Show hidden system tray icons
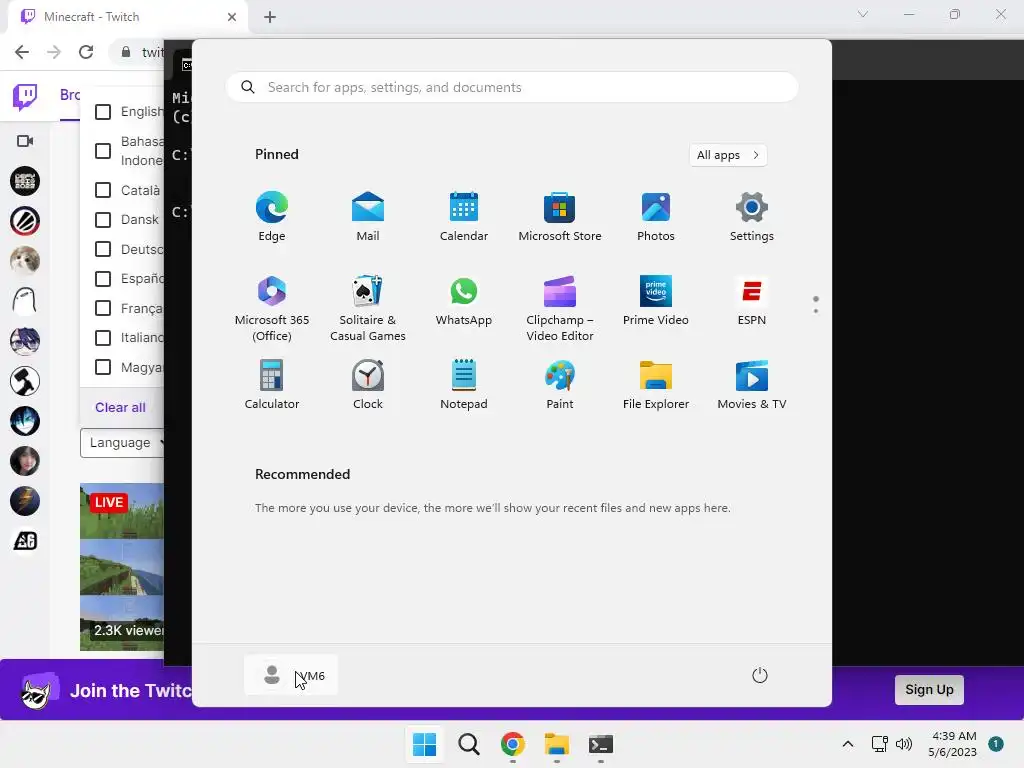The height and width of the screenshot is (768, 1024). click(848, 744)
